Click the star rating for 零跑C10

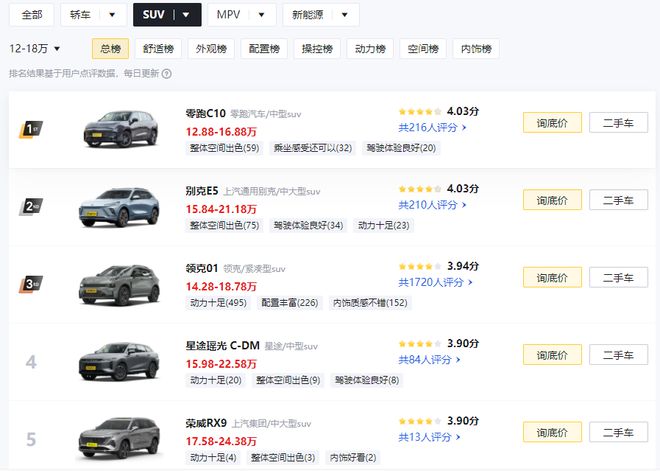420,112
